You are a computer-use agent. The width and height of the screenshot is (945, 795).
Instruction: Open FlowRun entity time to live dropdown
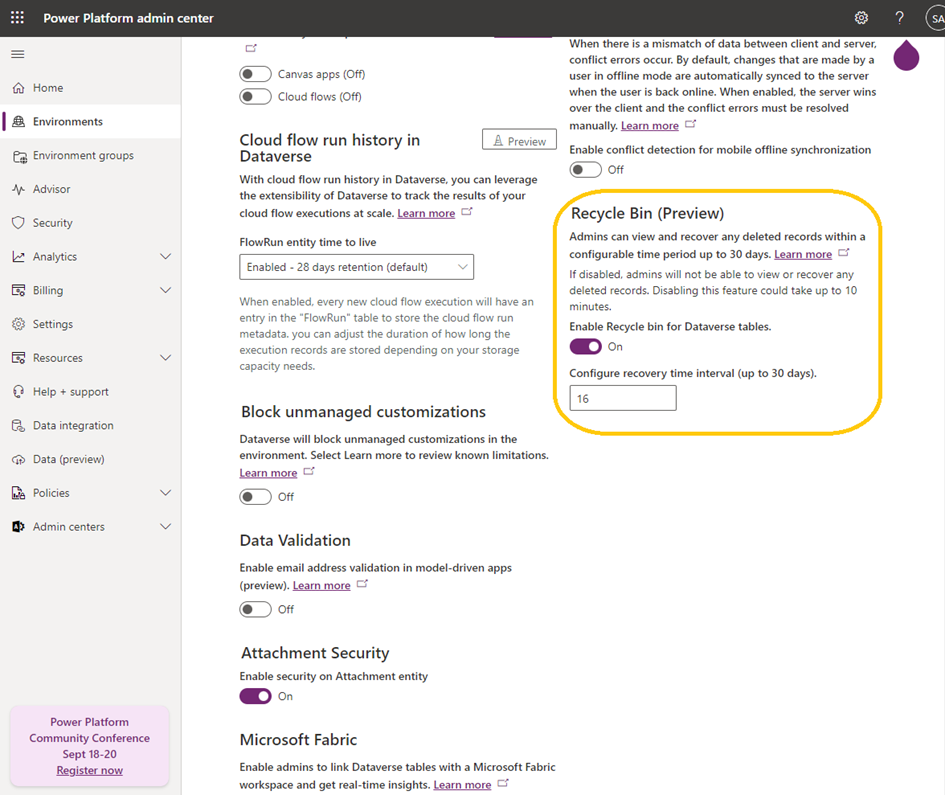356,267
